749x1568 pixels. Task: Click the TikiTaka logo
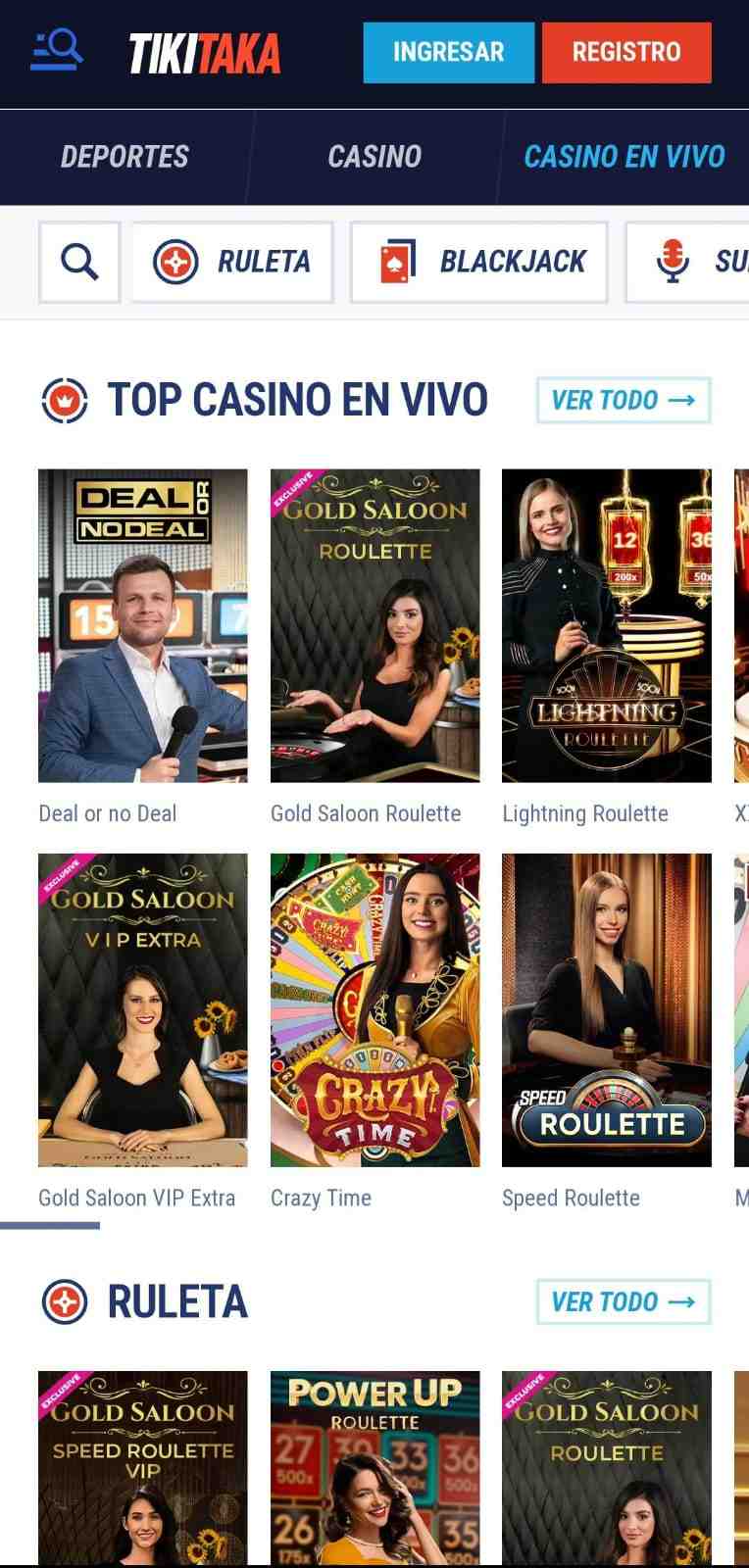click(205, 53)
